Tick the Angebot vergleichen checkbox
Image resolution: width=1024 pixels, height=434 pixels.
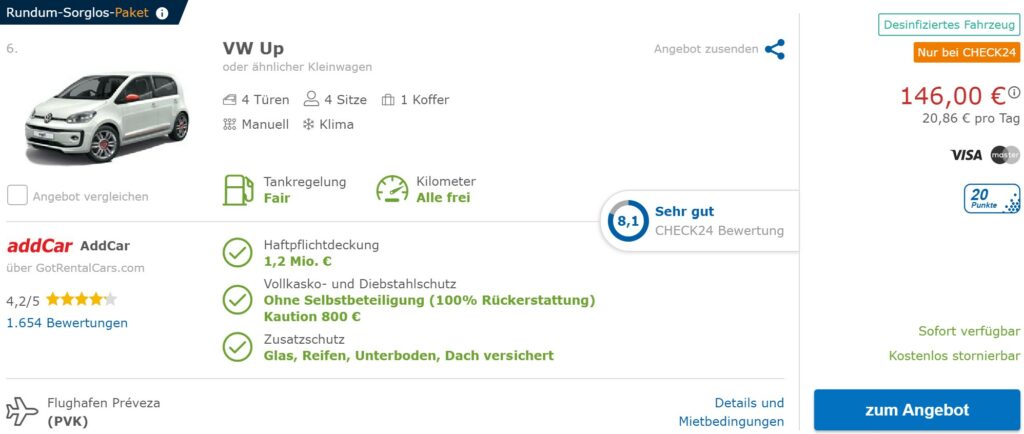coord(17,195)
